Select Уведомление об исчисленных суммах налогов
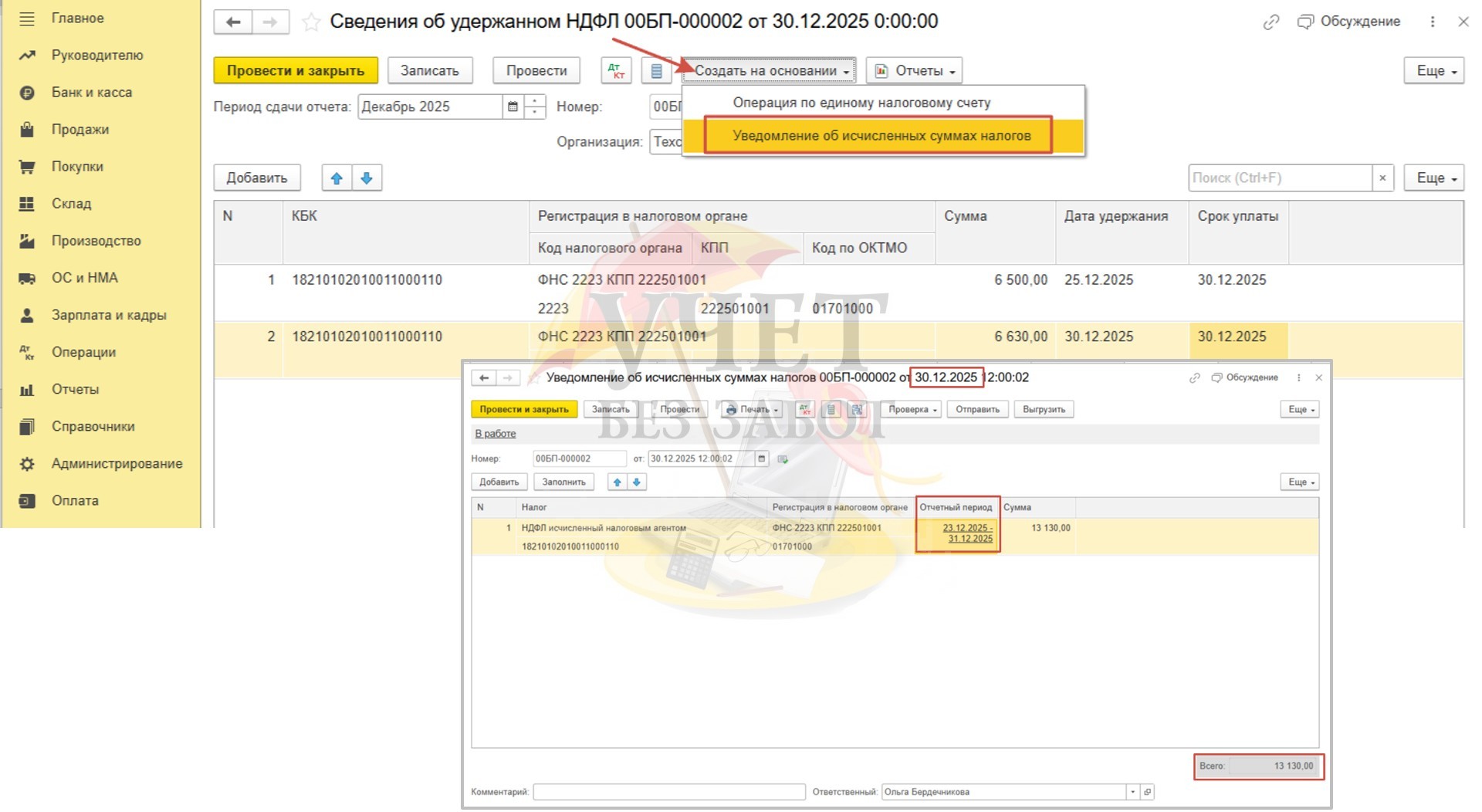The height and width of the screenshot is (812, 1482). tap(881, 136)
